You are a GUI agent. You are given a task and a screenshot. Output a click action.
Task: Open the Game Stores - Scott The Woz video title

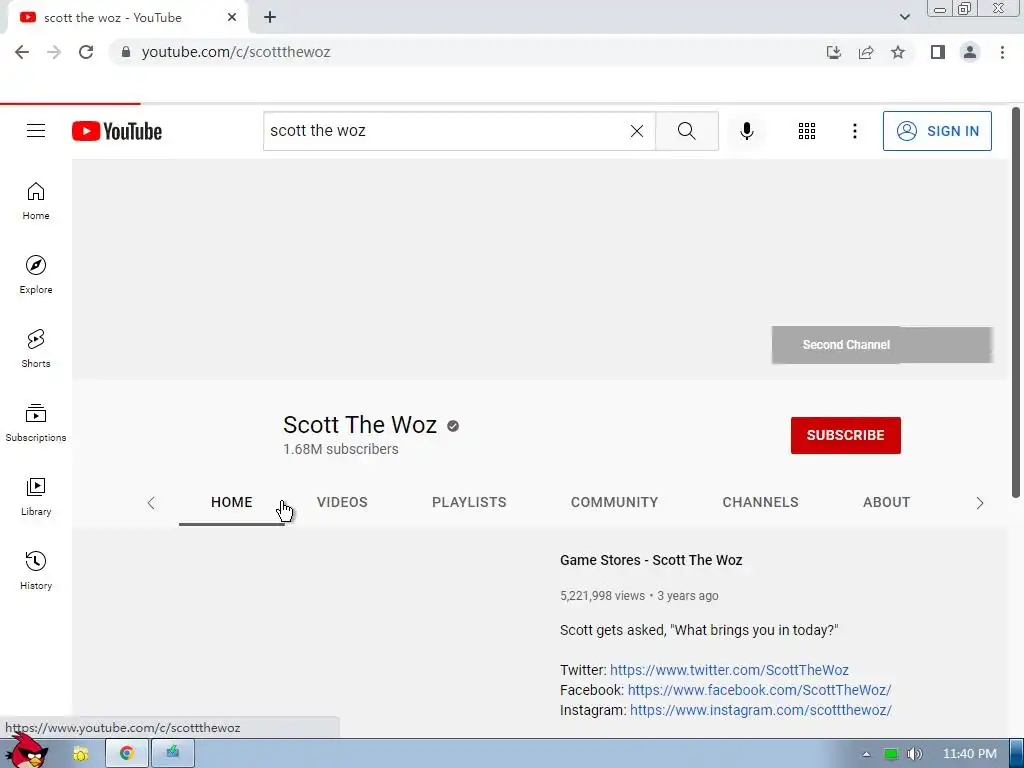[x=651, y=560]
